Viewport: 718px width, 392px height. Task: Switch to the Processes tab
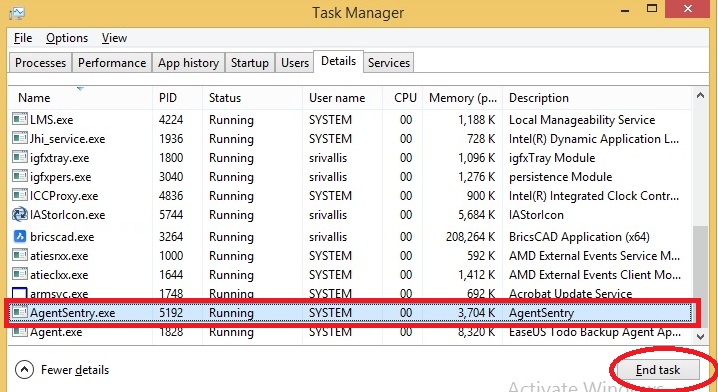[40, 63]
